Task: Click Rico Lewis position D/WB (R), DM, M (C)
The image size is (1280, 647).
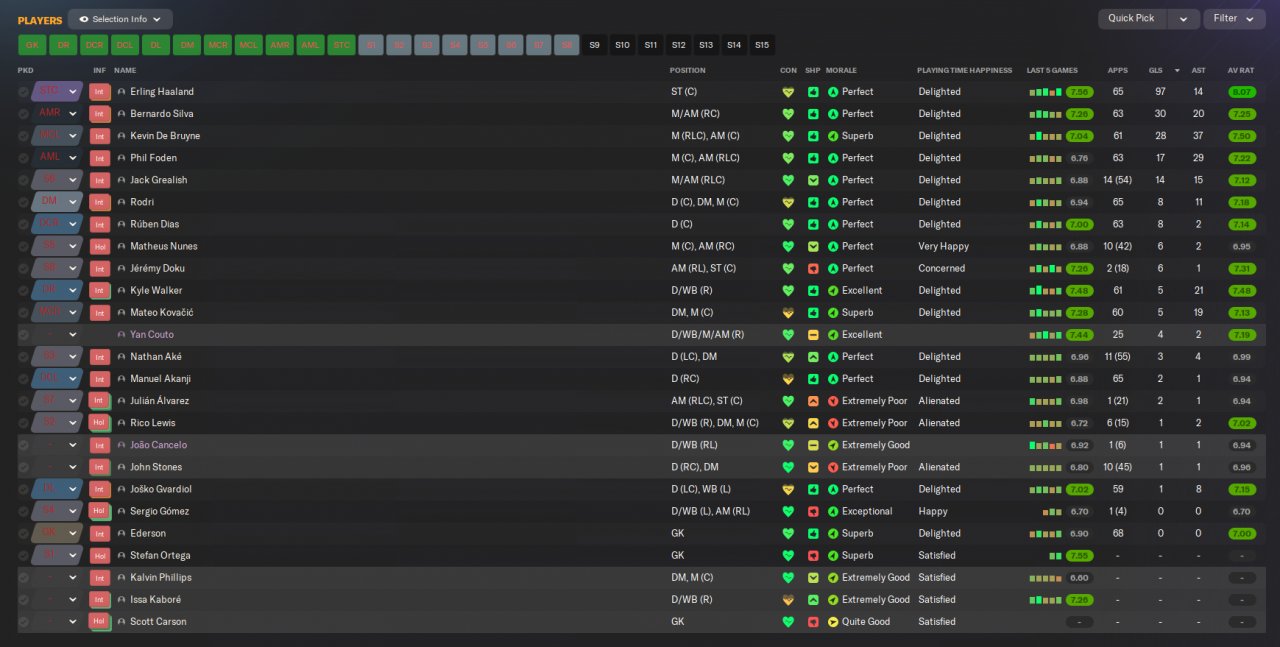Action: (x=715, y=423)
